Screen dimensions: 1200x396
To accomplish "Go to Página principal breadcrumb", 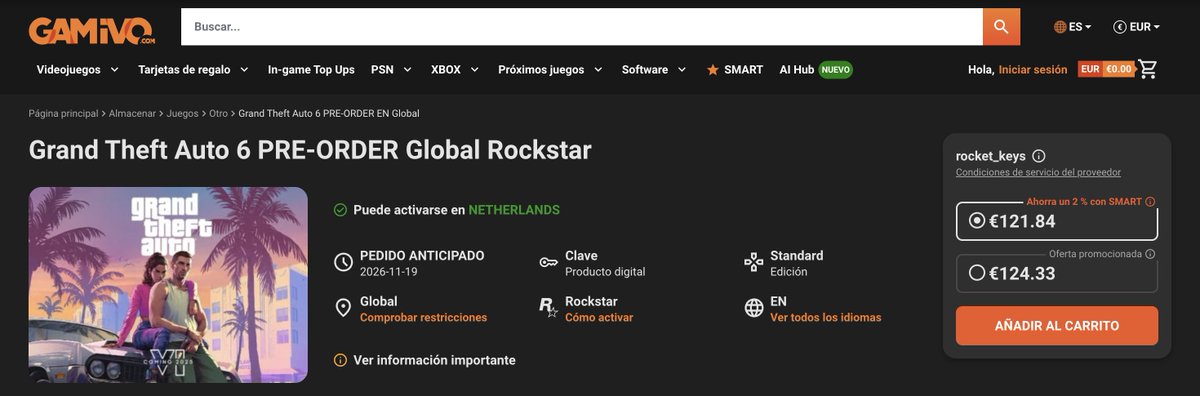I will (x=64, y=113).
